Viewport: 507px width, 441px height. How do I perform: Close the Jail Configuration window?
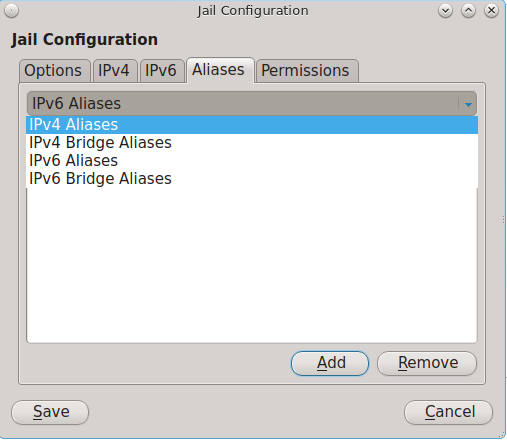pos(491,11)
